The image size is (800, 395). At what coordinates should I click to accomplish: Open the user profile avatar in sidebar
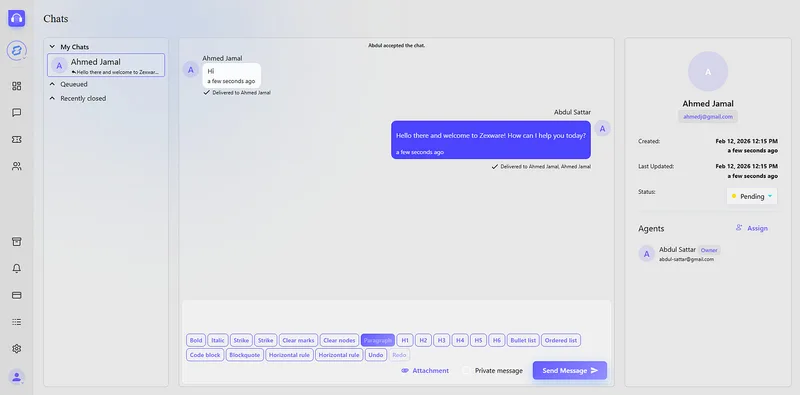(x=16, y=377)
